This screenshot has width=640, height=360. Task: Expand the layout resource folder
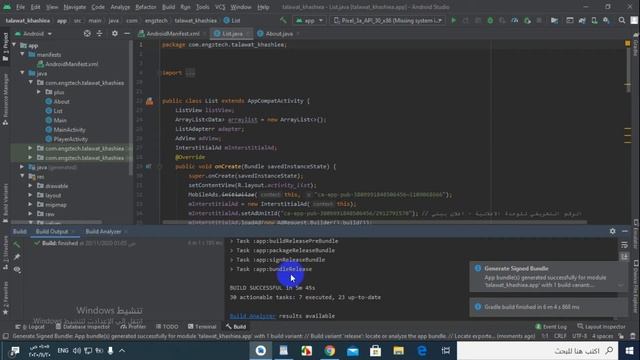pos(31,195)
